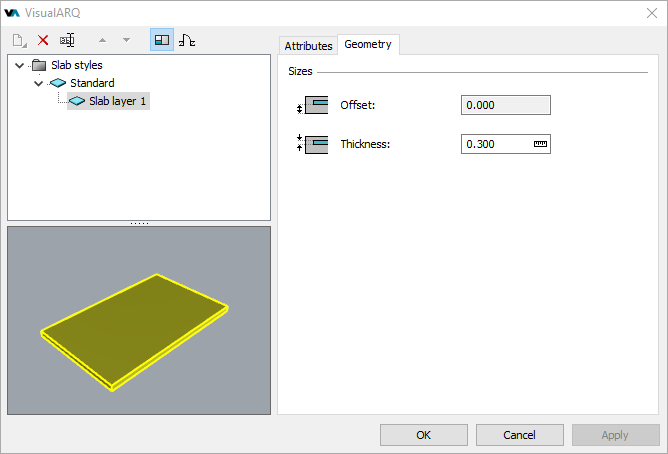Click the Offset: label text

358,105
